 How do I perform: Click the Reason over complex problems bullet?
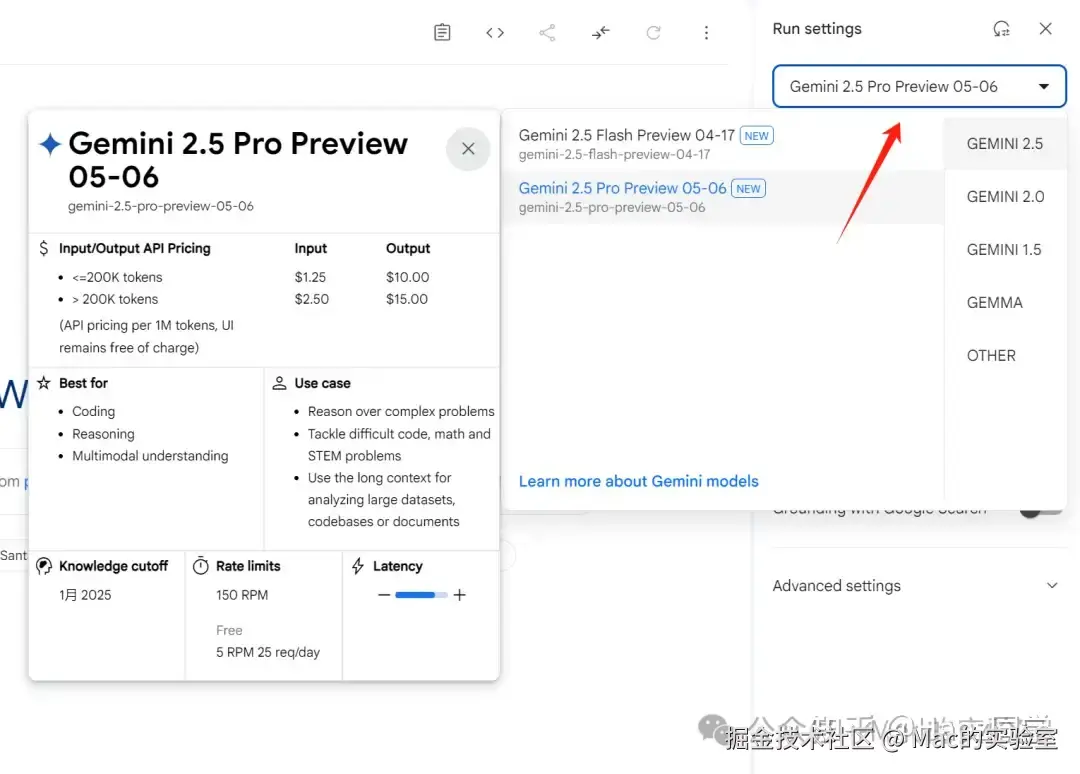401,411
